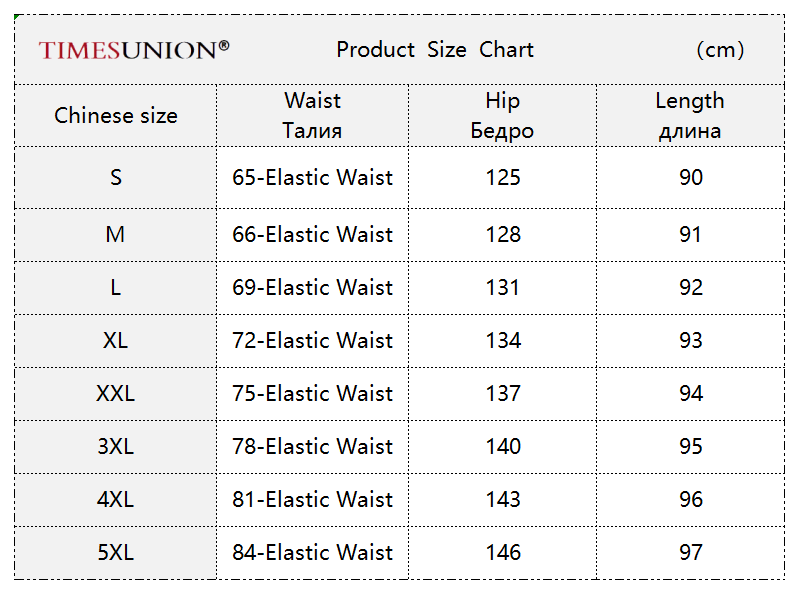Screen dimensions: 802x590
Task: Click the TIMESUNION brand logo
Action: click(134, 50)
